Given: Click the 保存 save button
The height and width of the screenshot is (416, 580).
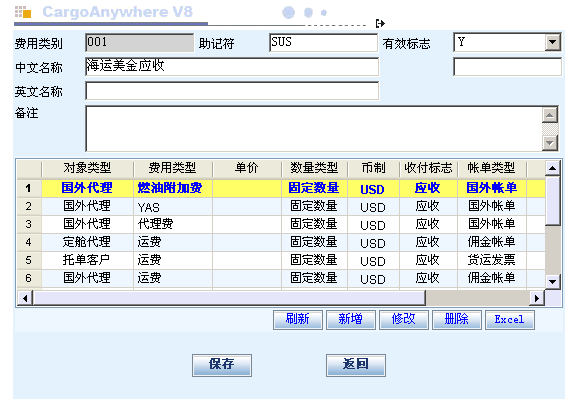Looking at the screenshot, I should (222, 365).
